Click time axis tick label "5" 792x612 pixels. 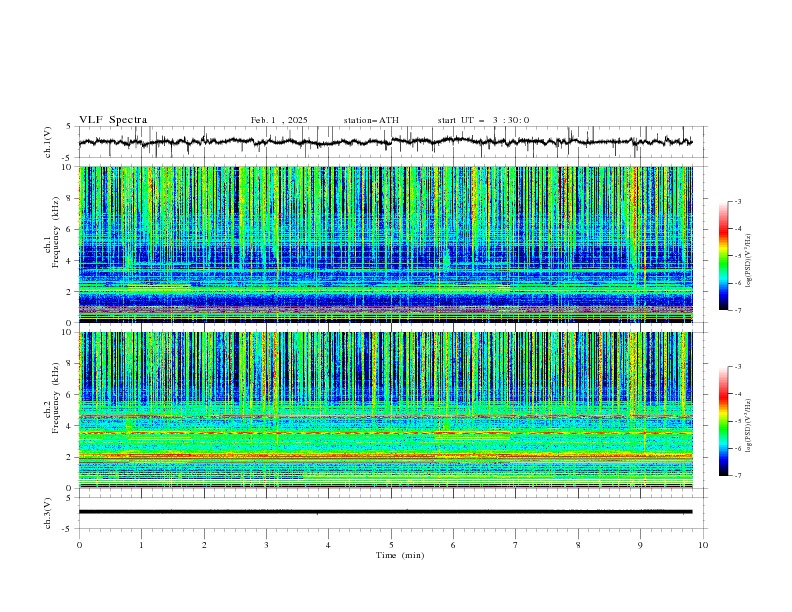pyautogui.click(x=391, y=545)
